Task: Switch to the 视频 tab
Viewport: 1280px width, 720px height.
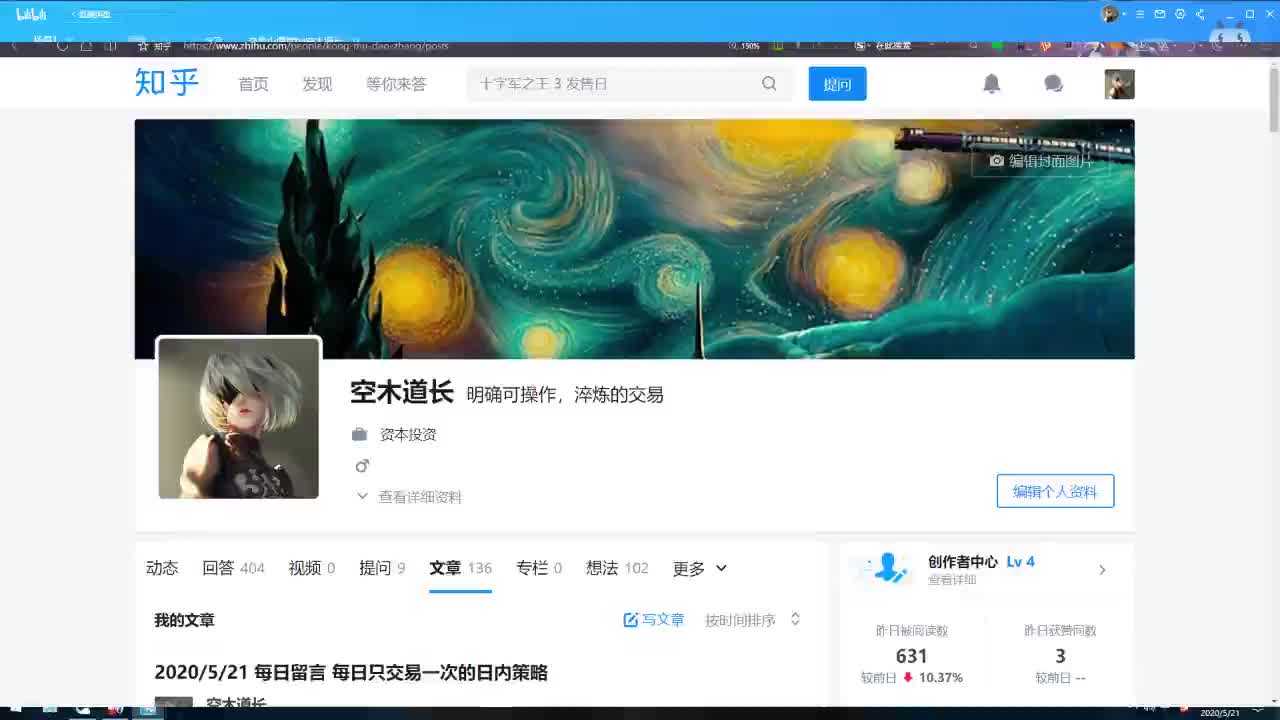Action: [312, 568]
